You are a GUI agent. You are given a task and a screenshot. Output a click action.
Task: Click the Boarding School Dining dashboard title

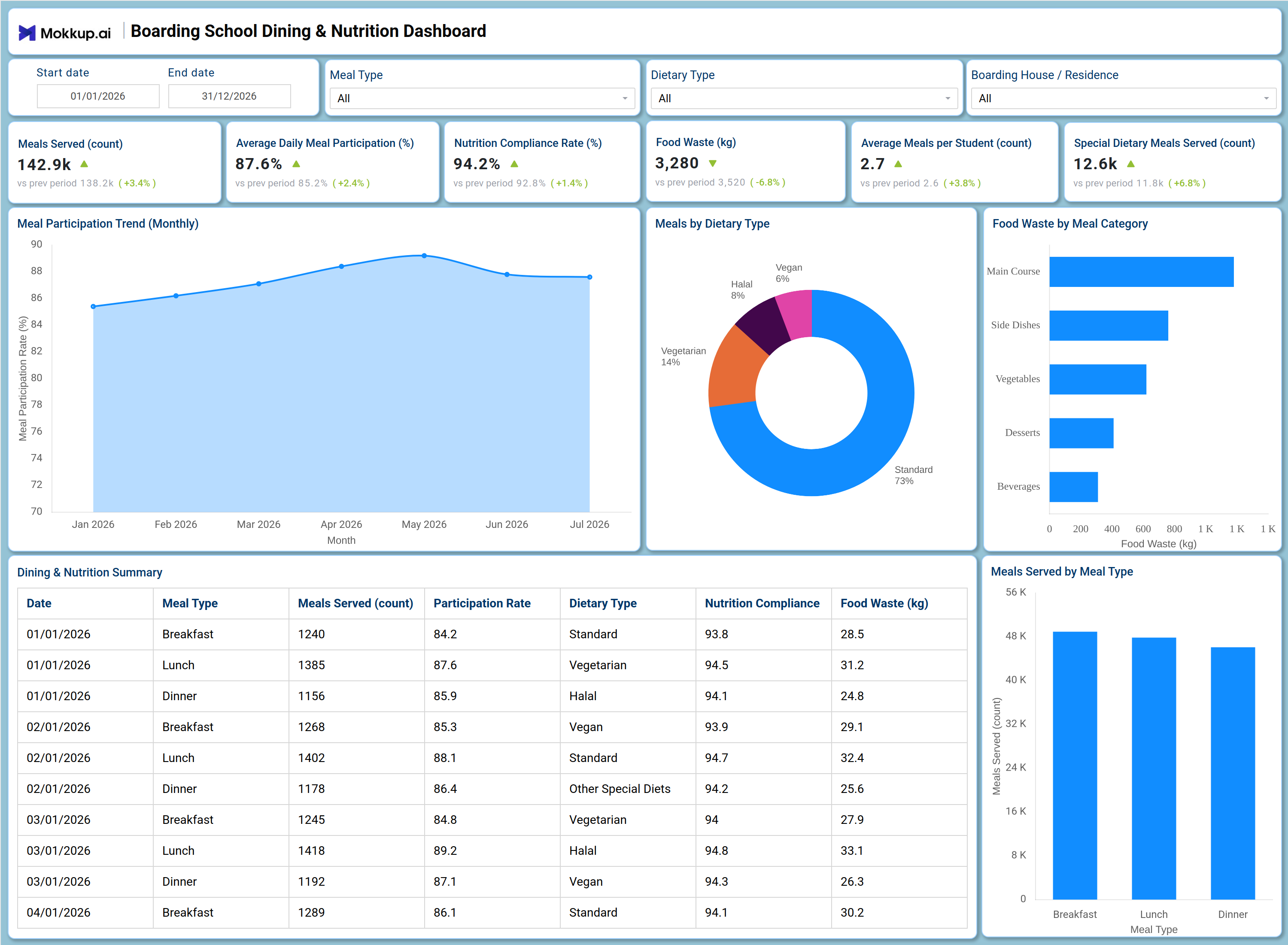pyautogui.click(x=309, y=31)
